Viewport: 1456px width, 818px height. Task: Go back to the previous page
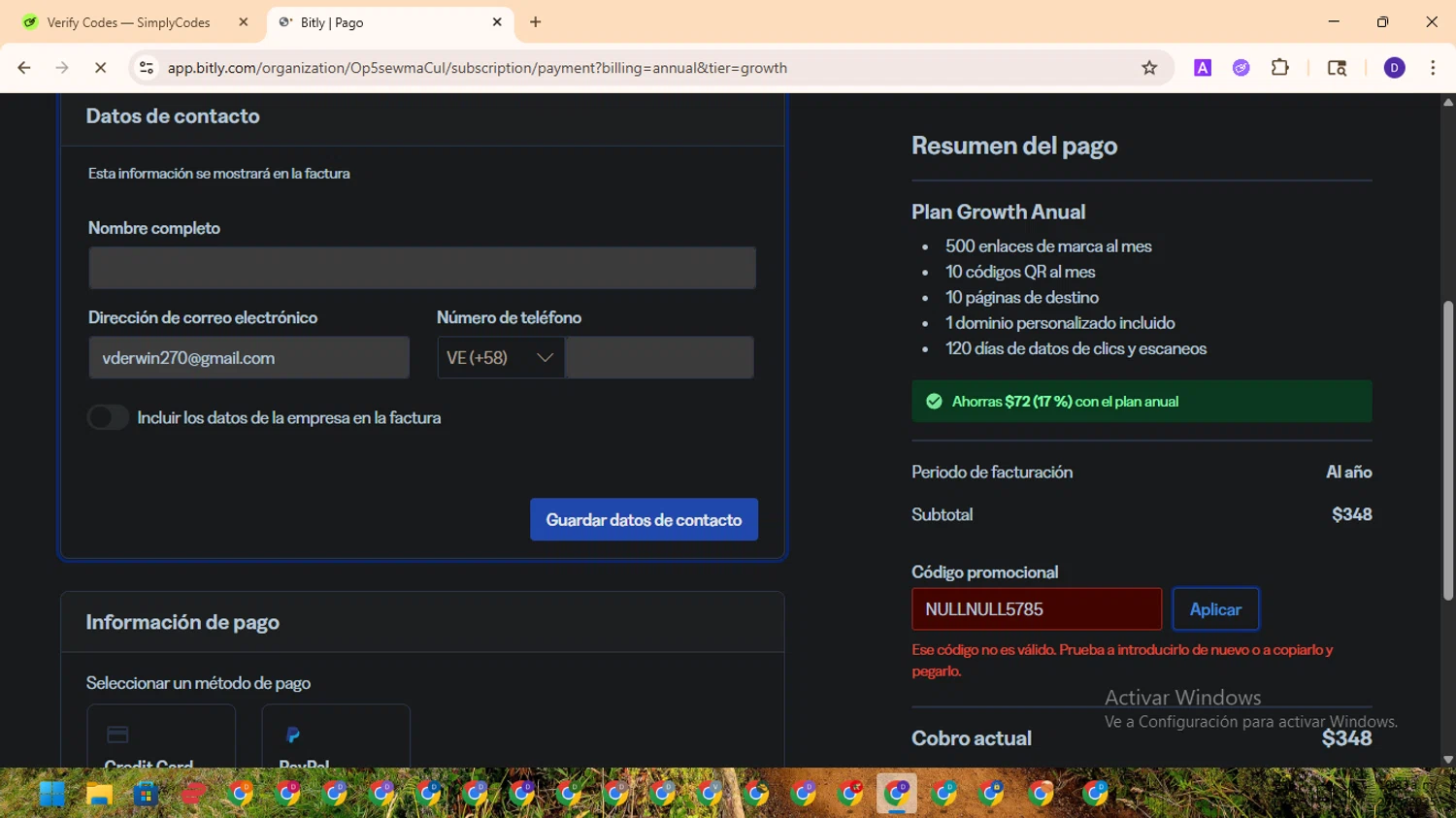pos(24,68)
